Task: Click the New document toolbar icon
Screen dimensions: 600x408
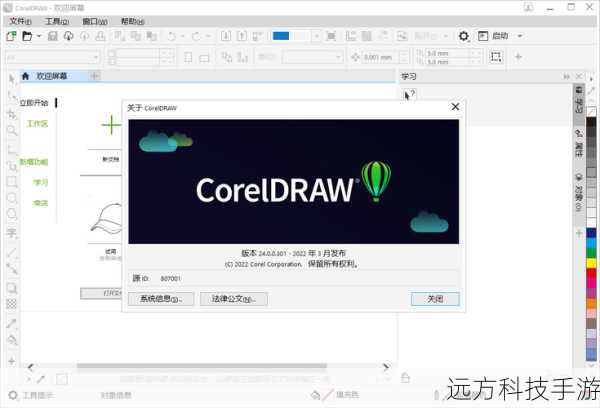Action: coord(11,36)
